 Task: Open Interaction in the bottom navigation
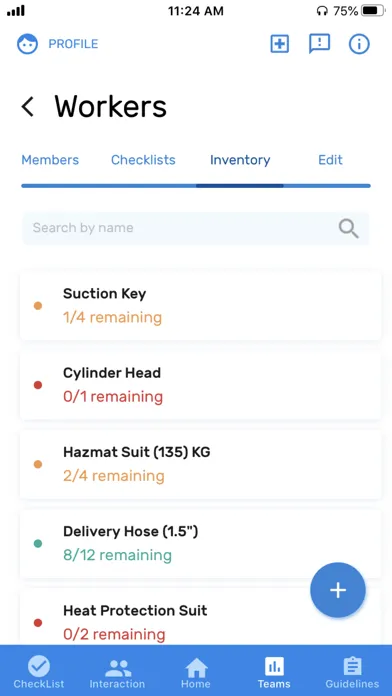(x=117, y=673)
